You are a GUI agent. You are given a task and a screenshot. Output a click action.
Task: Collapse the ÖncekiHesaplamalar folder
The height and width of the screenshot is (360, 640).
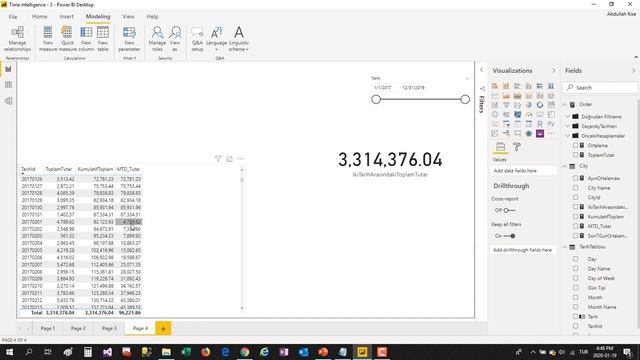coord(568,136)
